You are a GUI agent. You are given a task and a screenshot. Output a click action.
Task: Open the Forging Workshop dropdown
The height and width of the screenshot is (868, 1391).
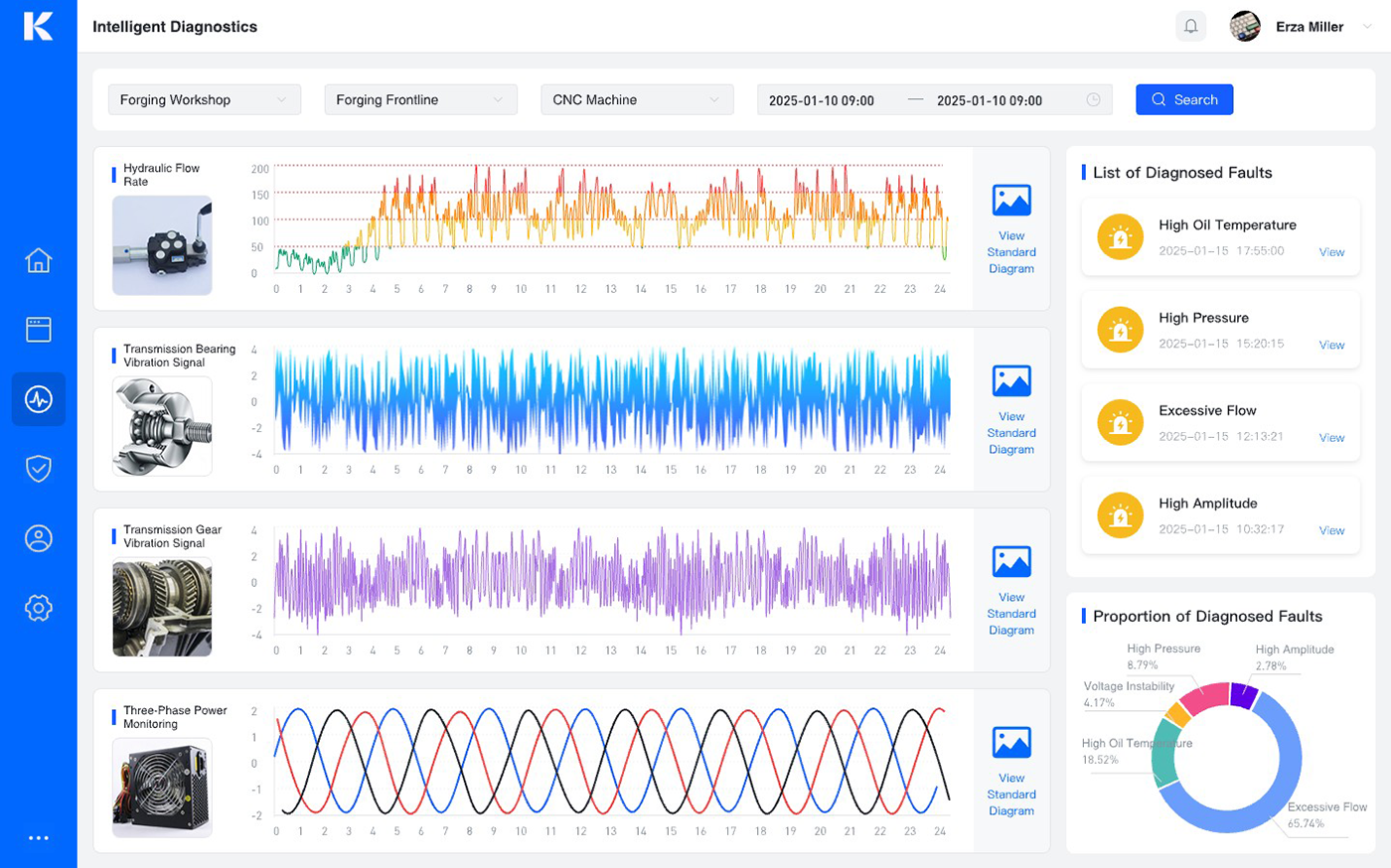point(205,99)
